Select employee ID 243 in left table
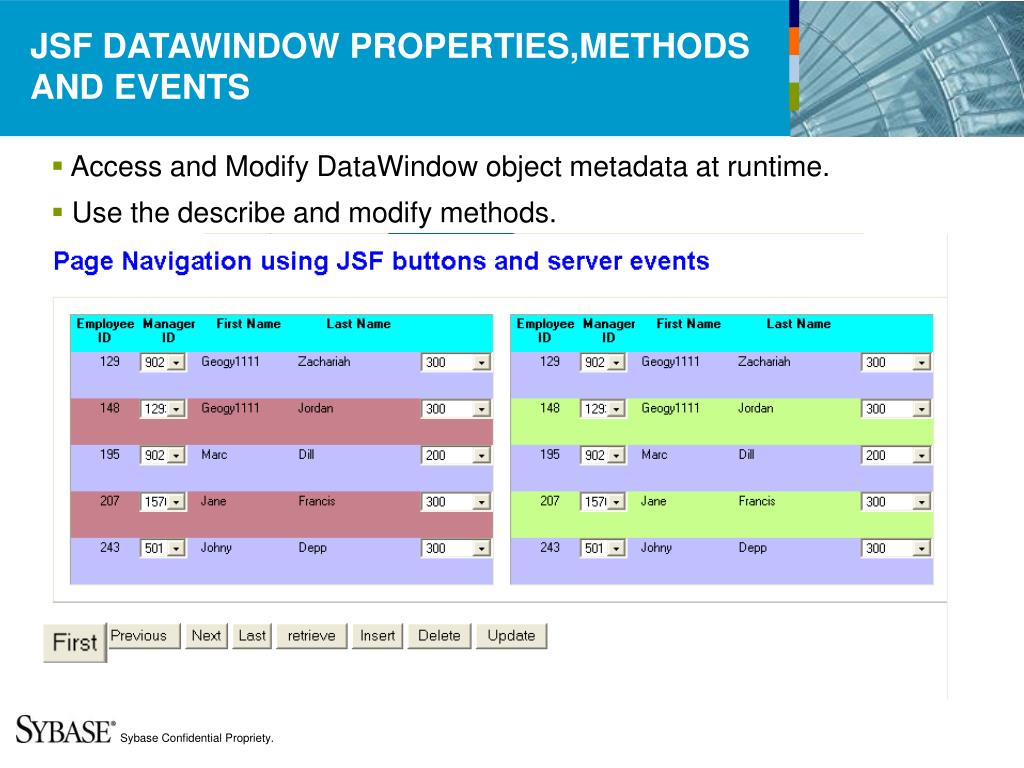Screen dimensions: 1024x768 click(110, 547)
